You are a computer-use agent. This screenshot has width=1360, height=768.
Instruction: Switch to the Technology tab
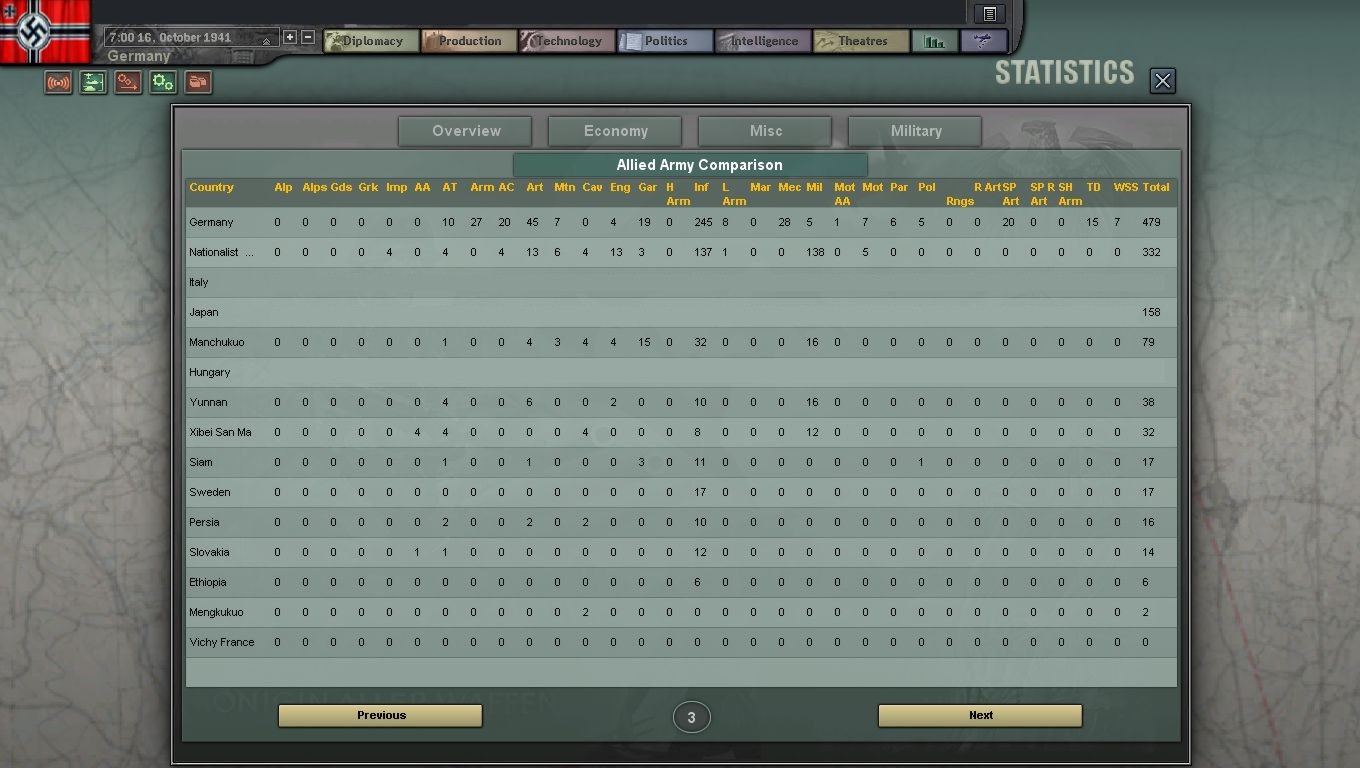point(567,41)
